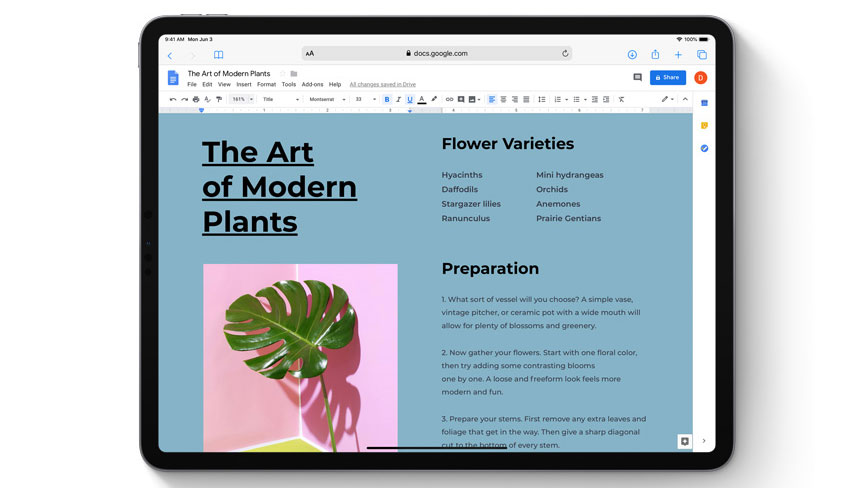Screen dimensions: 867x488
Task: Open the Montserrat font dropdown
Action: (327, 99)
